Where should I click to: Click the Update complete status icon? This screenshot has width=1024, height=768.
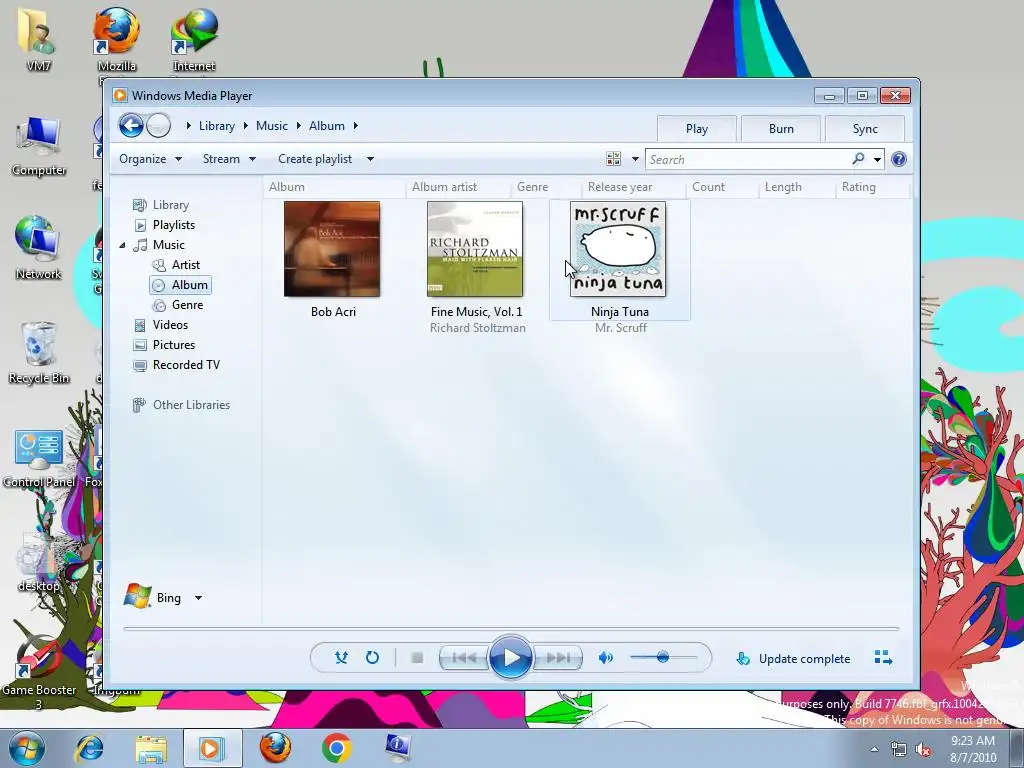(x=743, y=658)
